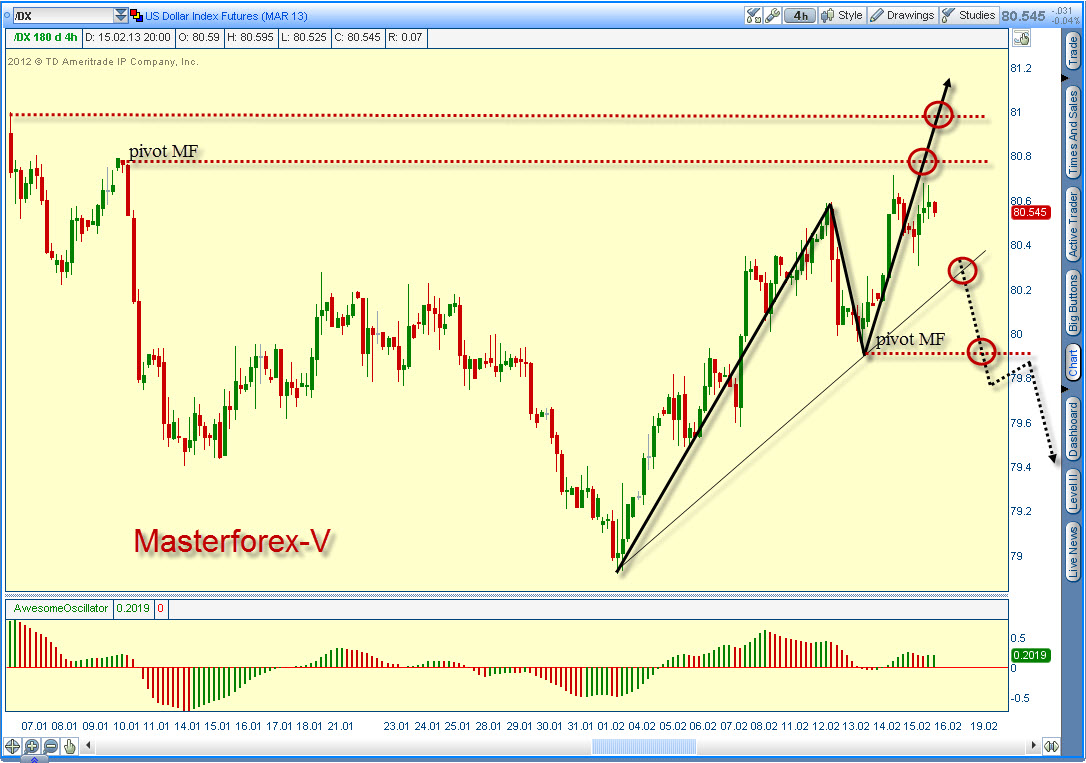
Task: Open the Live News side tab
Action: pos(1073,552)
